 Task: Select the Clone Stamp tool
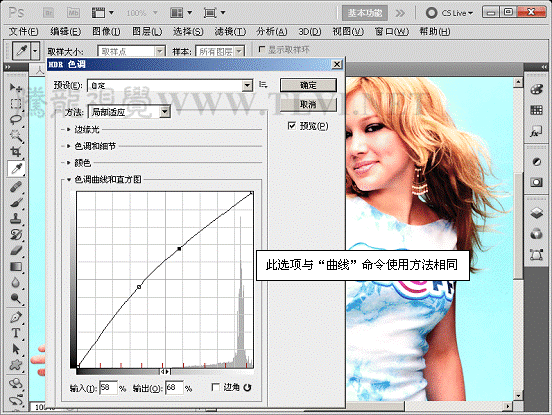[x=15, y=219]
